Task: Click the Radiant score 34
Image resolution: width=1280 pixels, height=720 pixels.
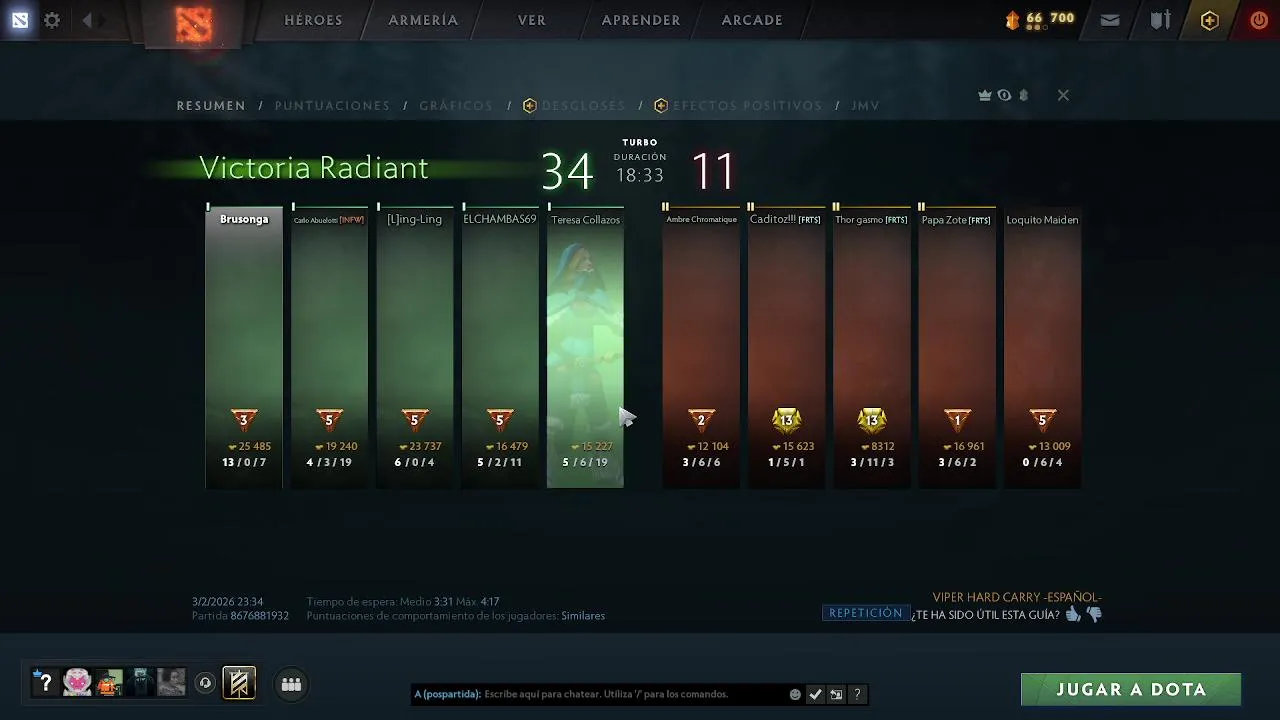Action: pyautogui.click(x=567, y=171)
